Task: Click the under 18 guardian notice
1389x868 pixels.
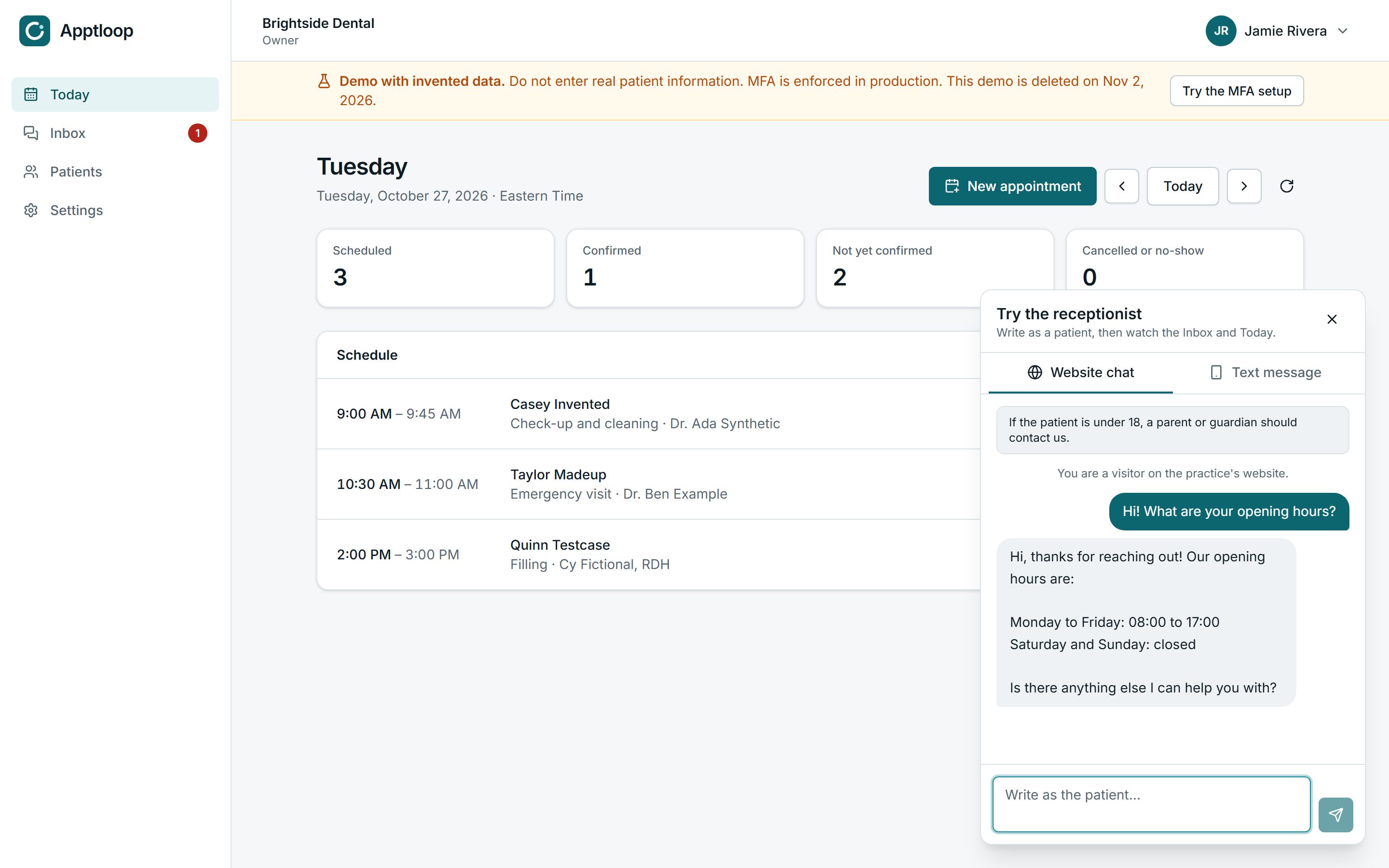Action: pos(1172,430)
